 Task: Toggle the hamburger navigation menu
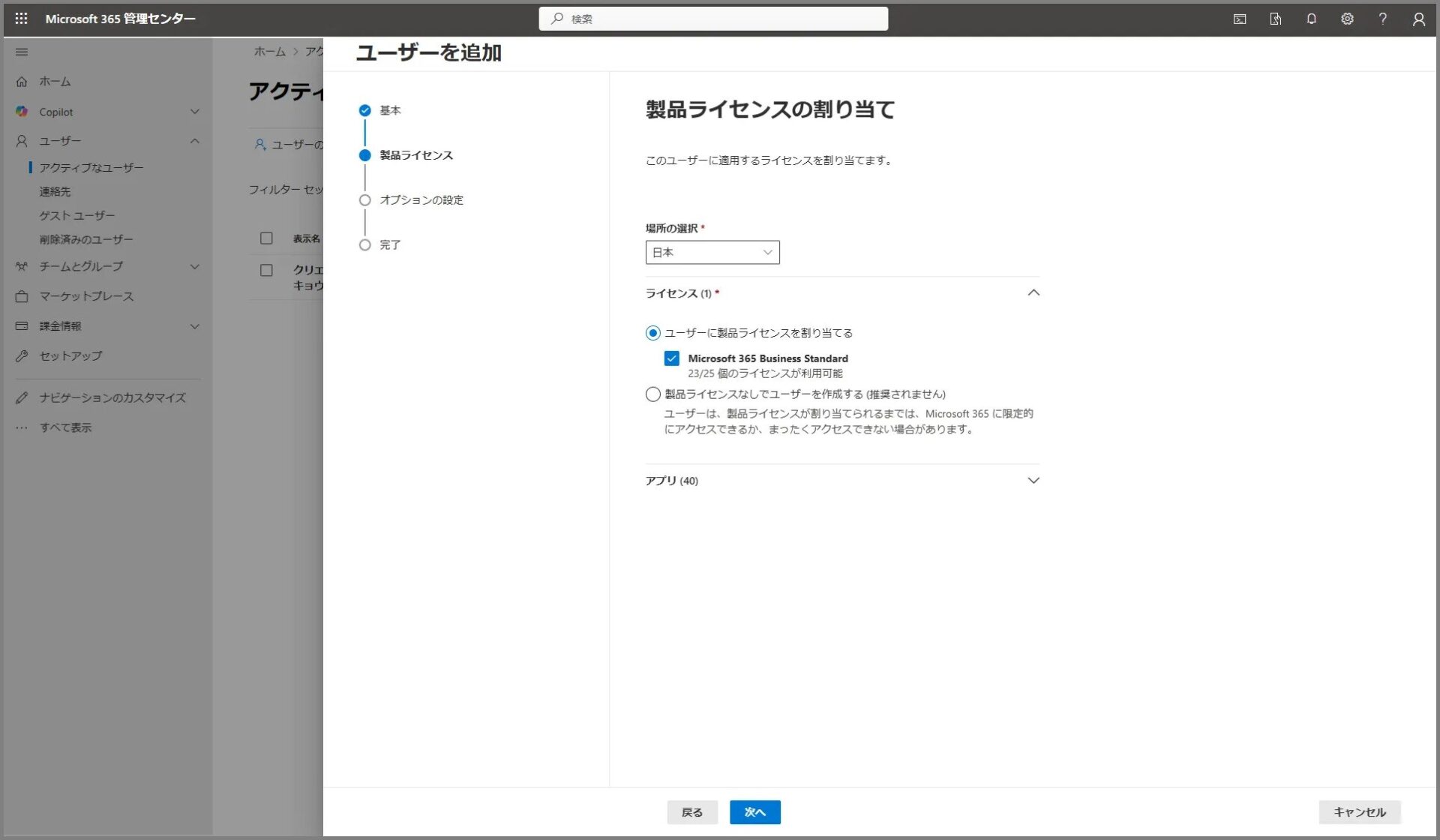click(x=22, y=52)
